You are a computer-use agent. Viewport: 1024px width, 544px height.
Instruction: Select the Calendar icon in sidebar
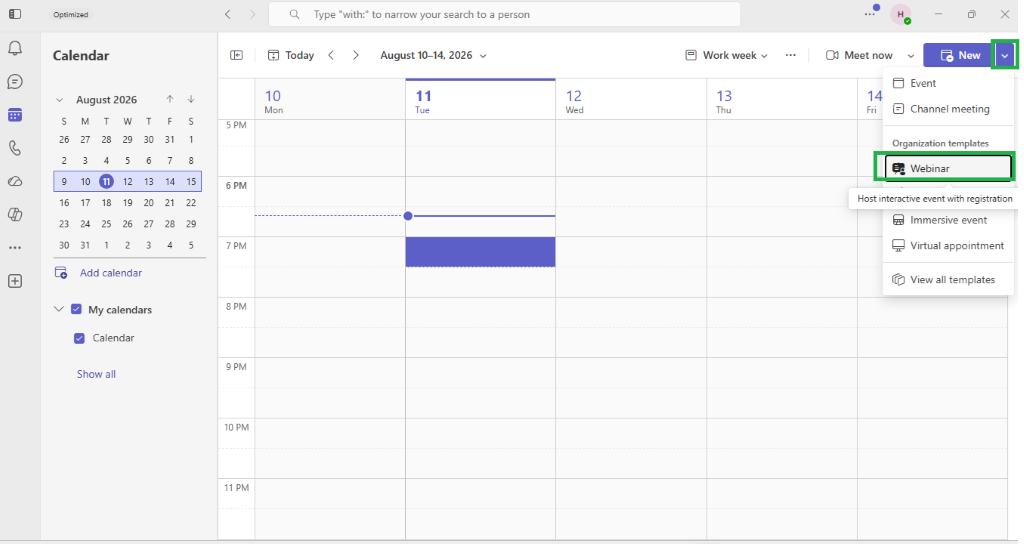(15, 115)
